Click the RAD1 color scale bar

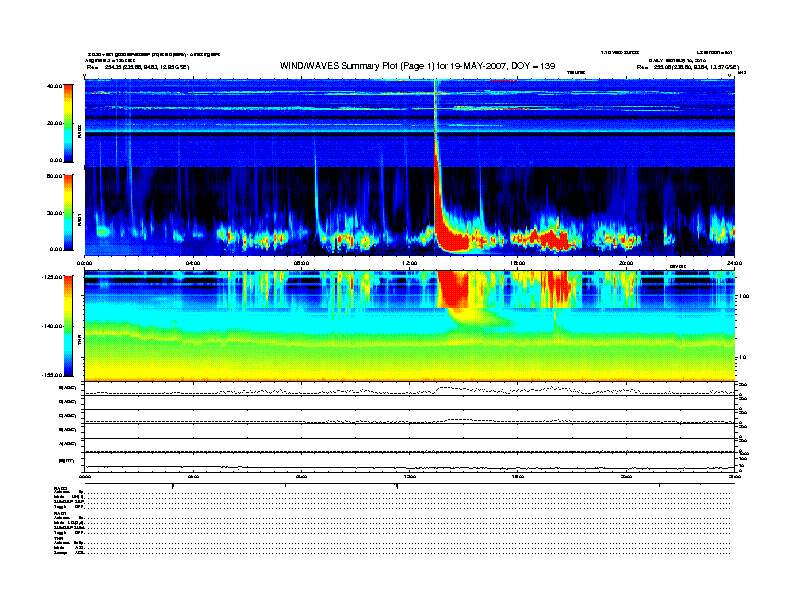coord(69,211)
